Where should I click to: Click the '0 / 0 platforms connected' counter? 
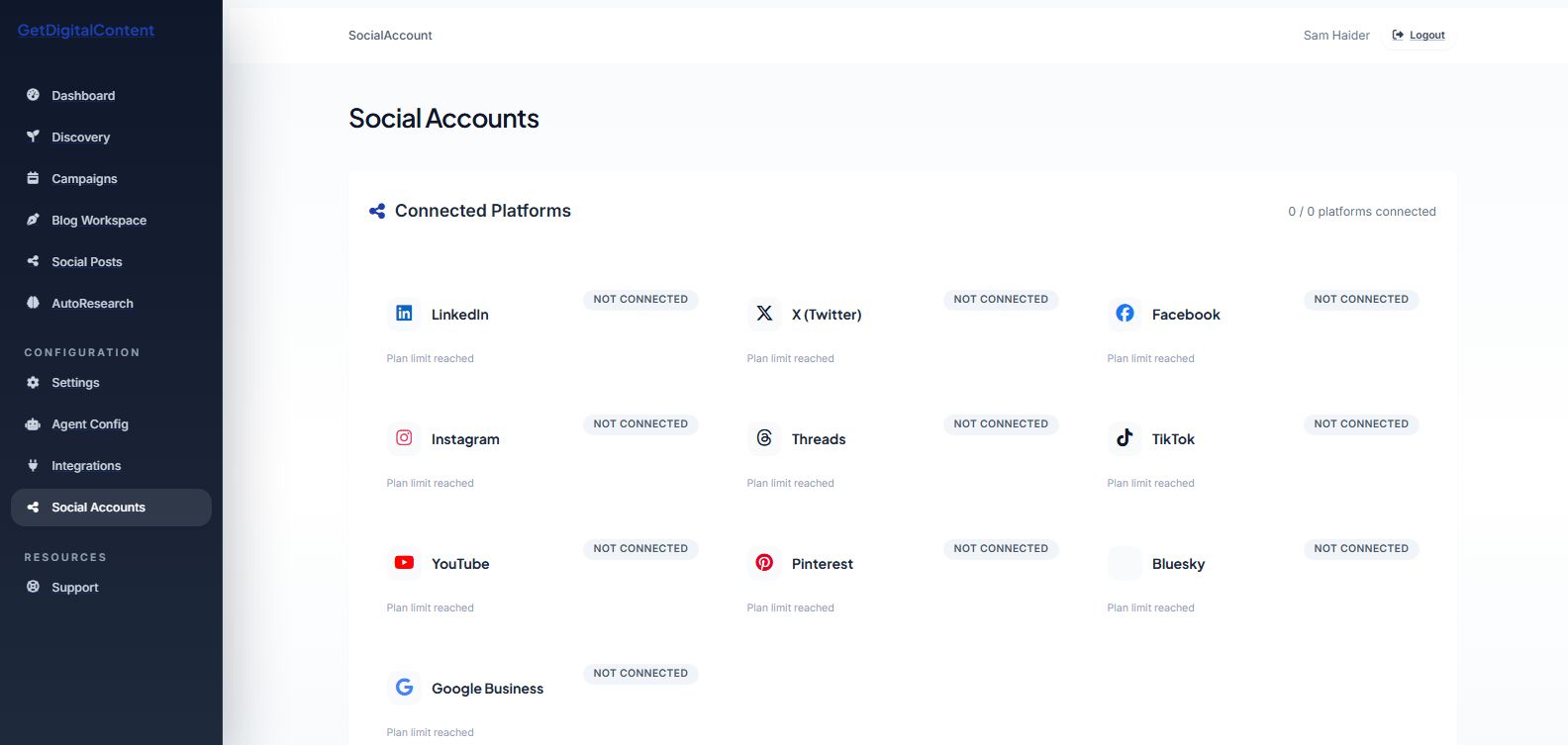pos(1362,212)
